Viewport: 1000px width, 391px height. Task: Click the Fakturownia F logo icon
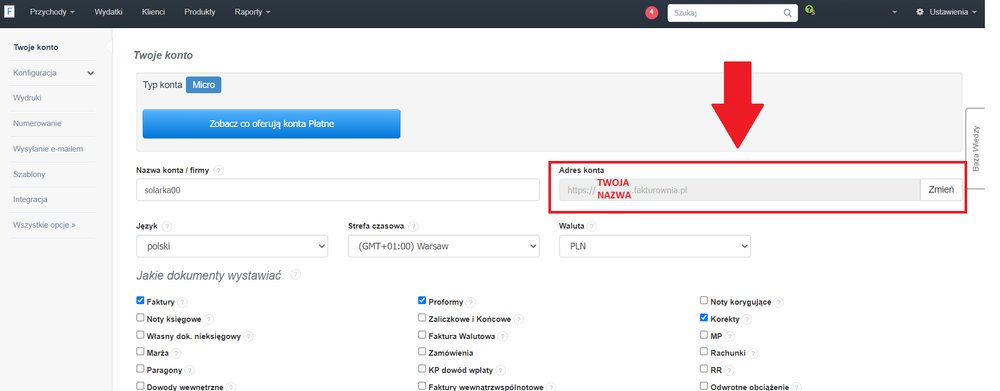pyautogui.click(x=9, y=11)
